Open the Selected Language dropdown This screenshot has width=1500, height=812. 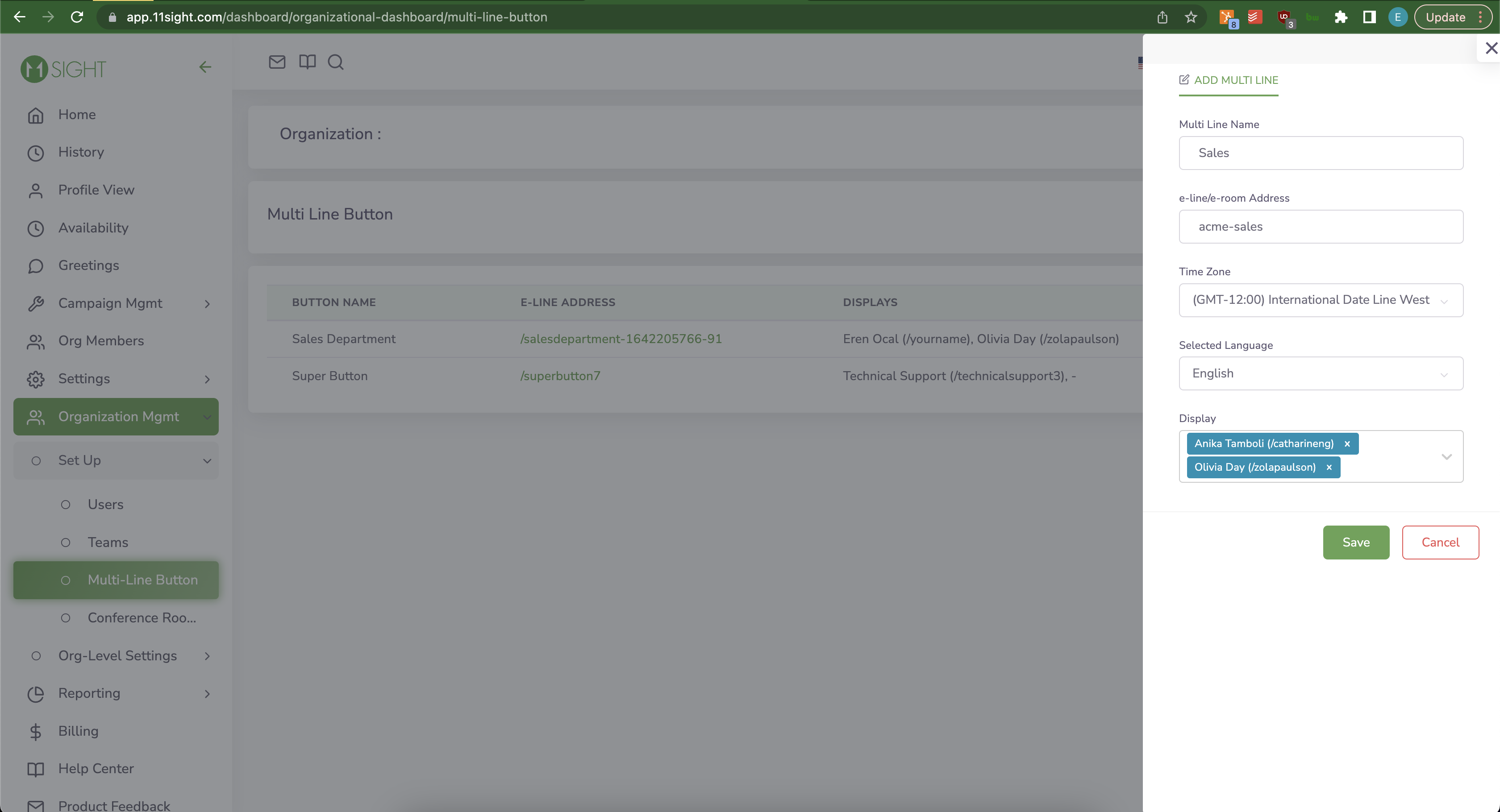pos(1321,373)
